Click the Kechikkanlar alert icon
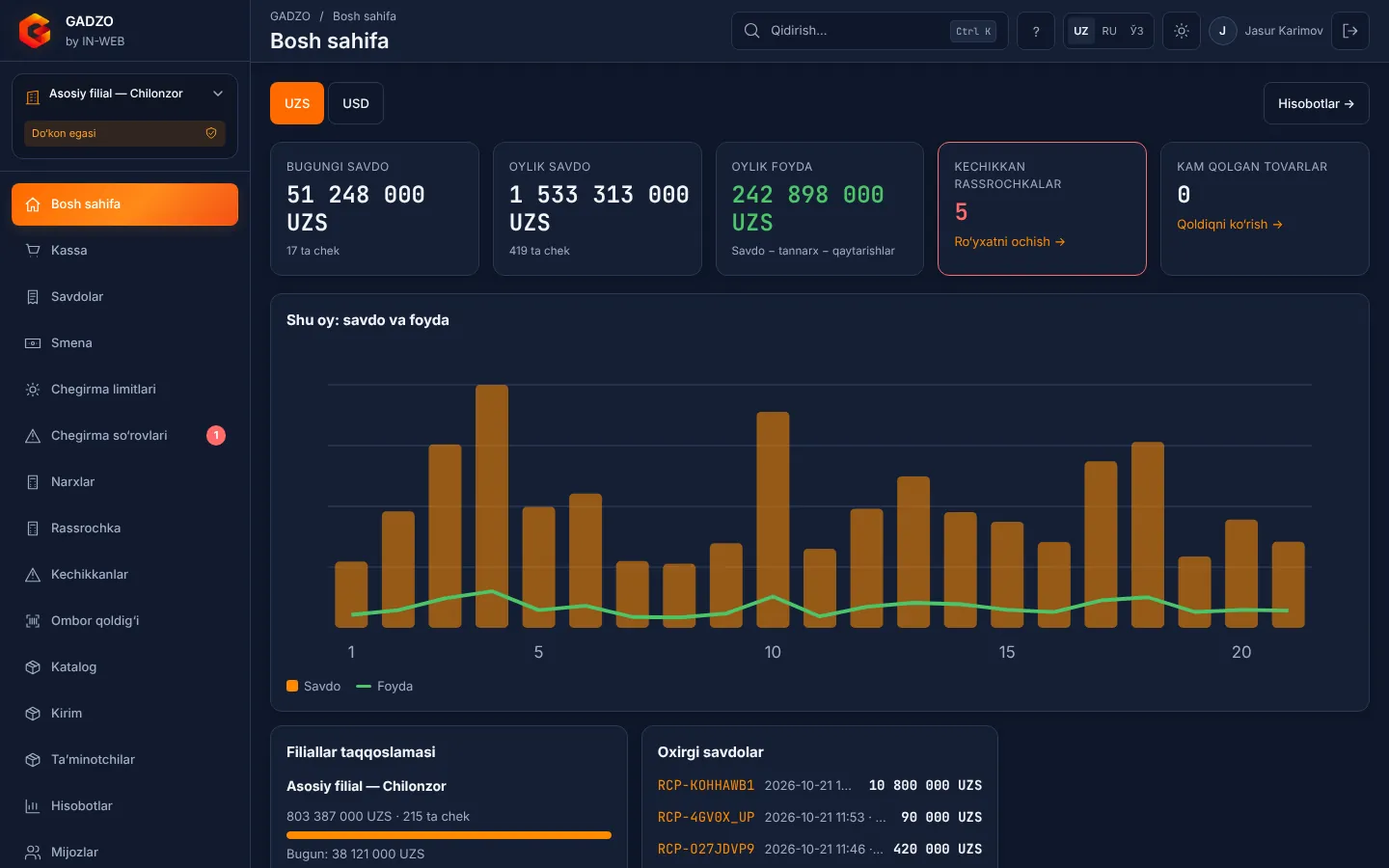Image resolution: width=1389 pixels, height=868 pixels. [33, 575]
